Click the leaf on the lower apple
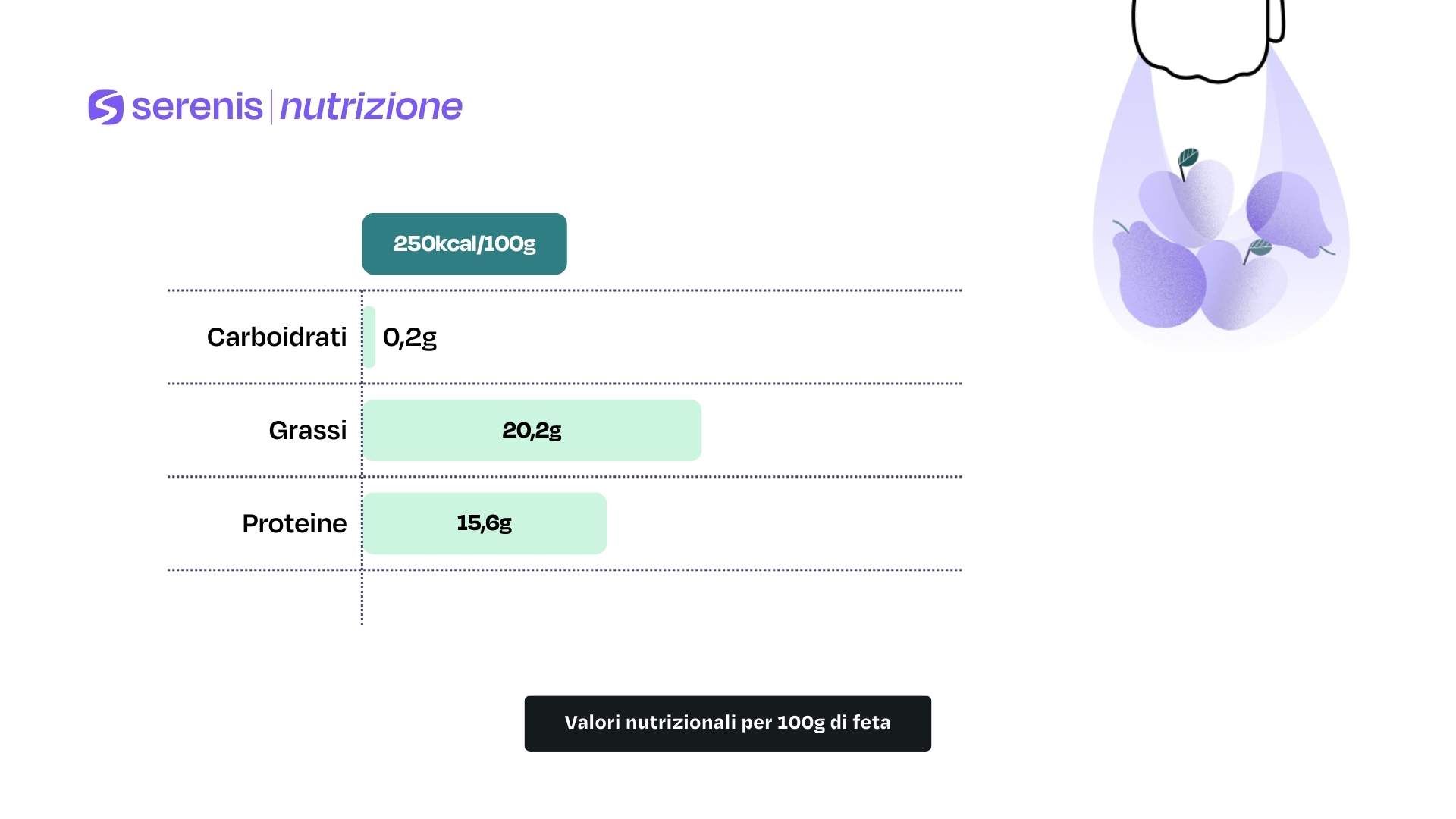Image resolution: width=1456 pixels, height=819 pixels. (1260, 247)
